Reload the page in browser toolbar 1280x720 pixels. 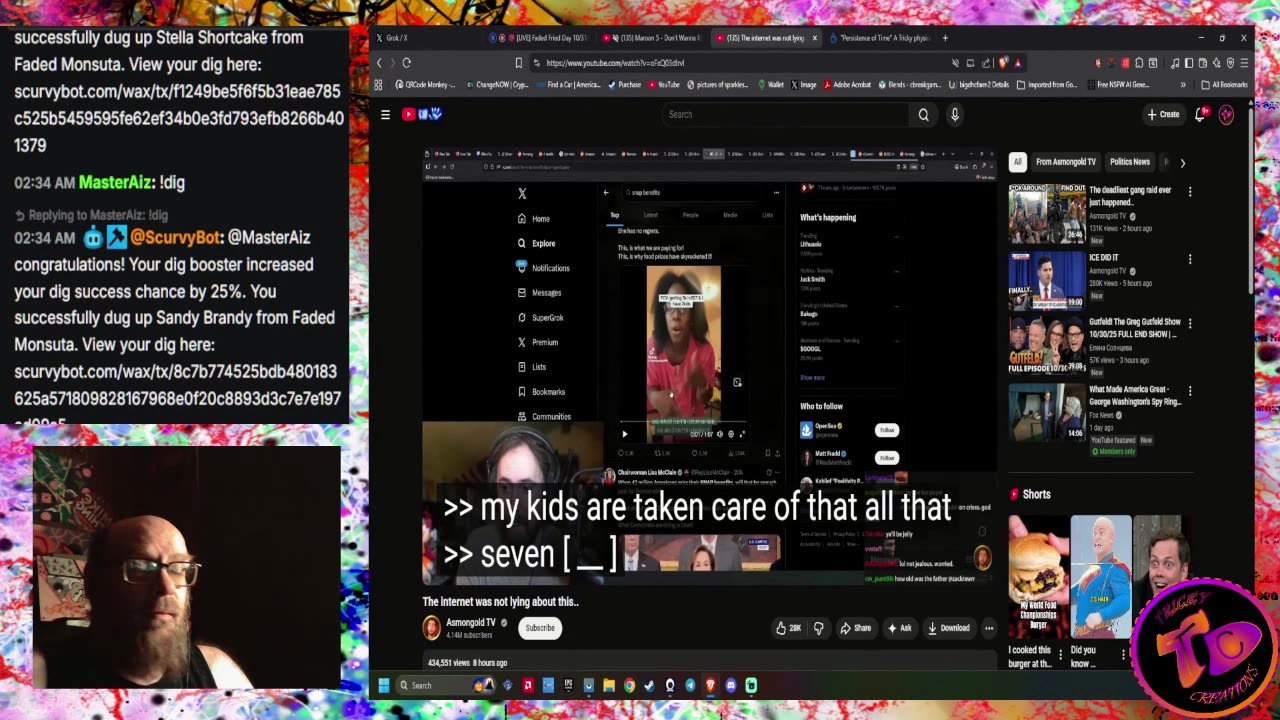tap(407, 63)
